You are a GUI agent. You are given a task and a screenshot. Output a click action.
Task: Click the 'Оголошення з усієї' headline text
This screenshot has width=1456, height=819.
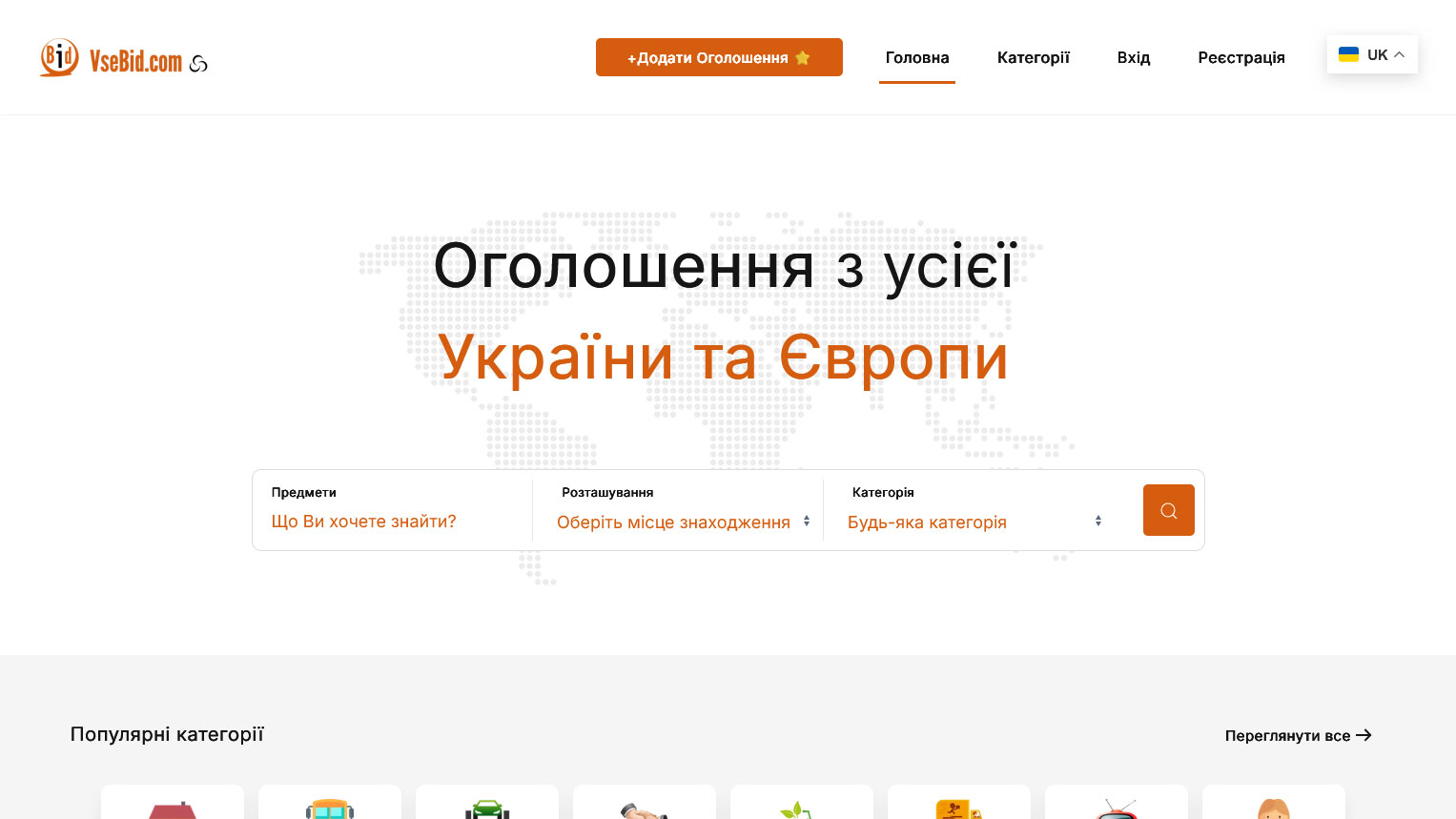click(726, 266)
